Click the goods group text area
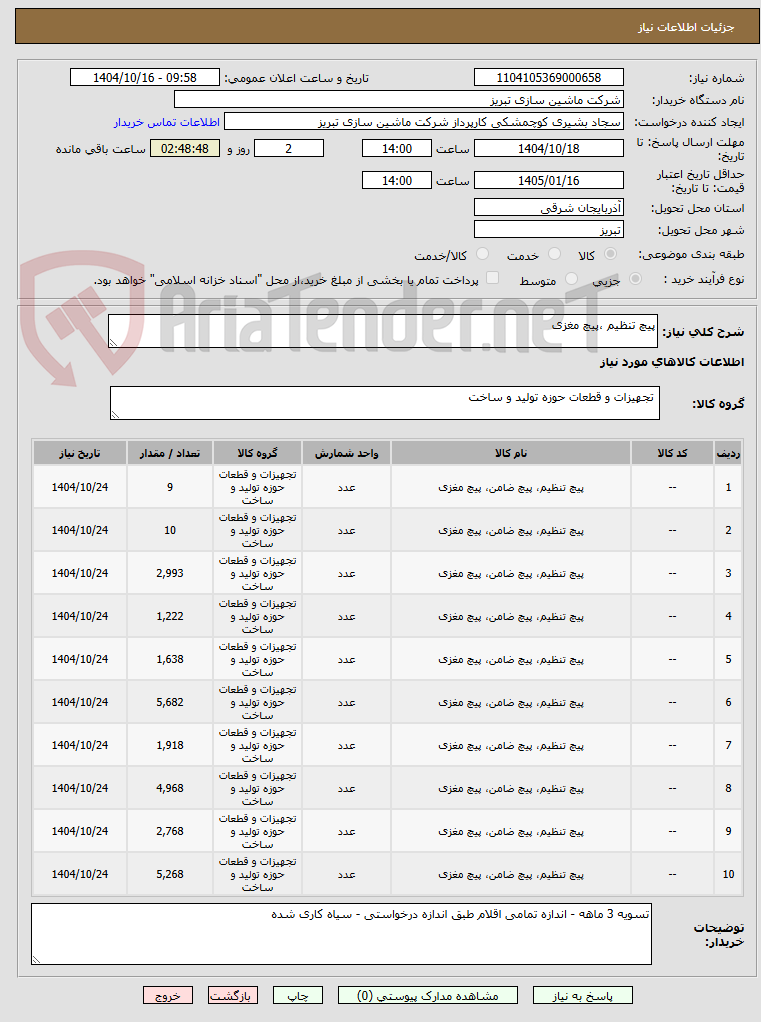 (385, 403)
